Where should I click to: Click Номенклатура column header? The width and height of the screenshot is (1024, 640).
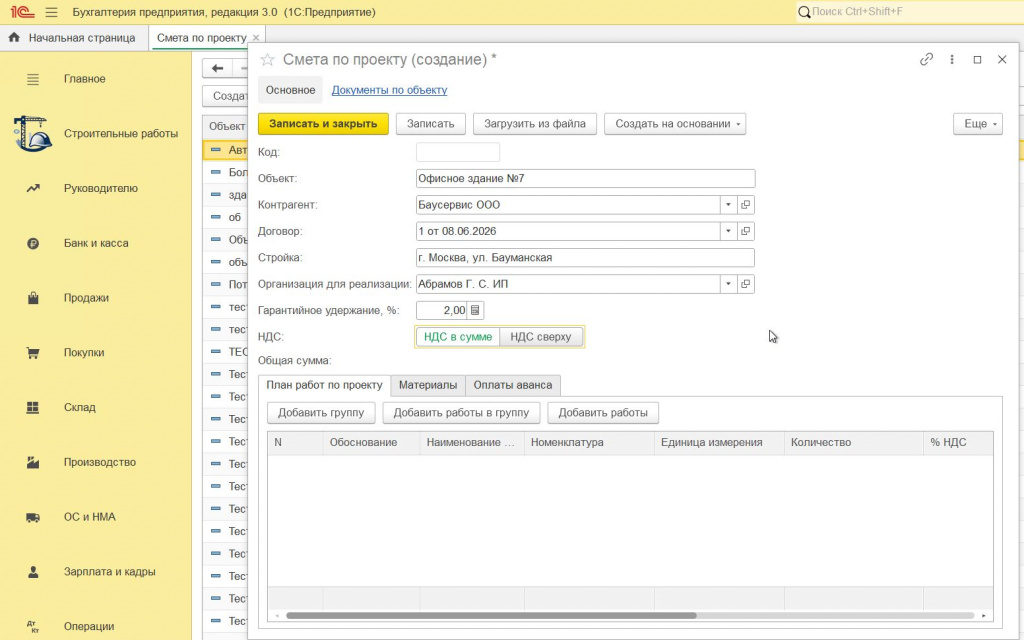(589, 443)
